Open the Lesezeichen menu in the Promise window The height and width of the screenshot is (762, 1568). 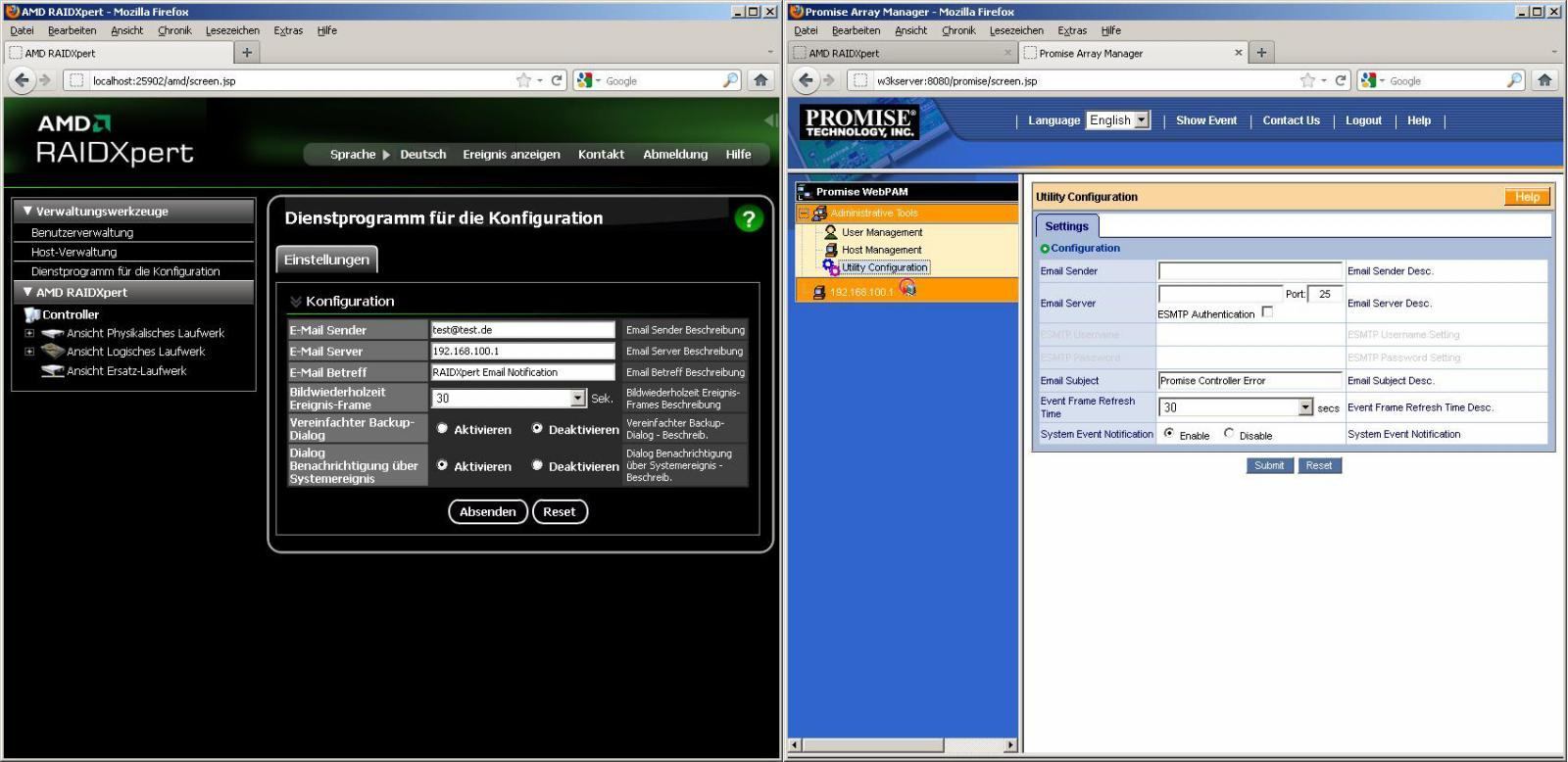[1016, 30]
